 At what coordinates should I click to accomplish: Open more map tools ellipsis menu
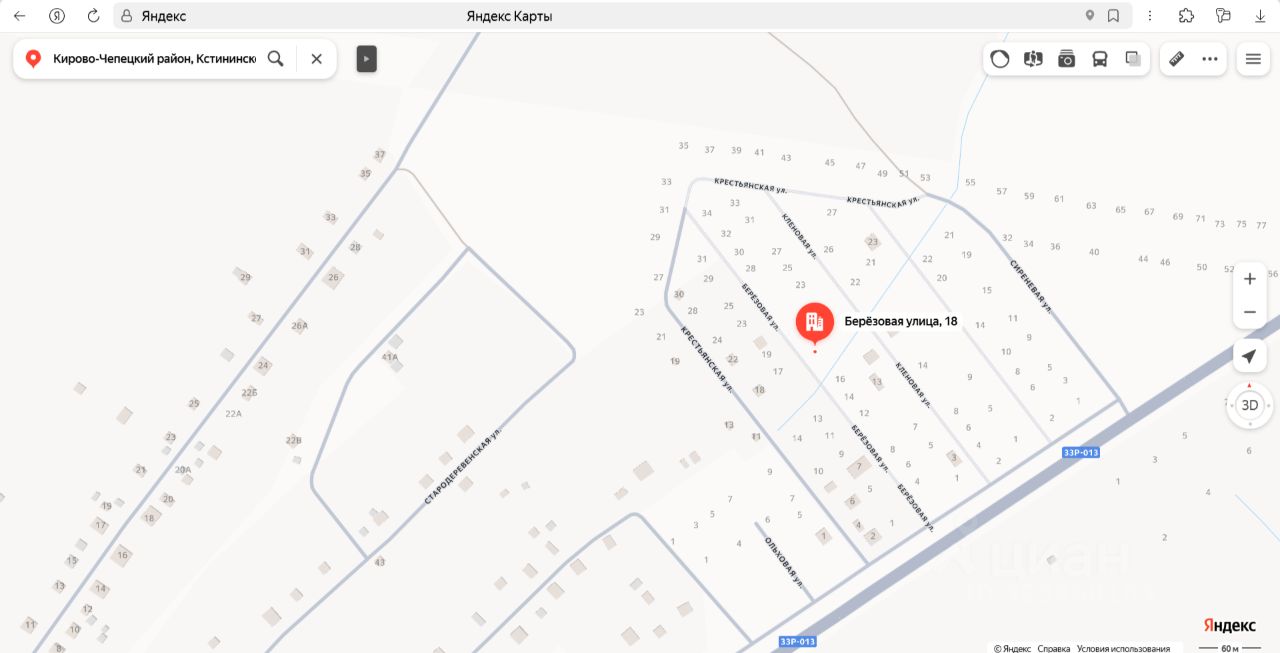click(1210, 59)
